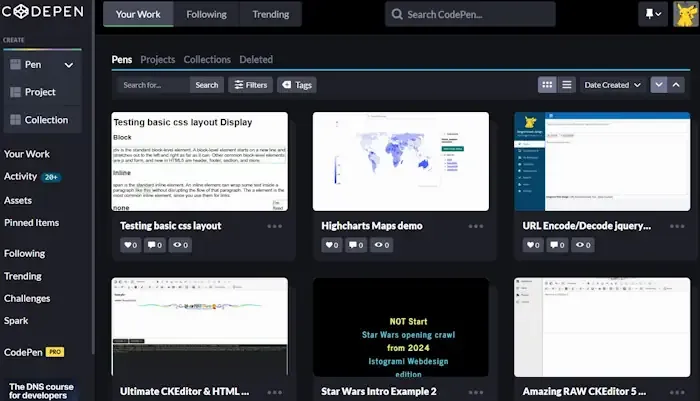This screenshot has width=700, height=401.
Task: Open the pinned items pin dropdown
Action: pyautogui.click(x=653, y=14)
